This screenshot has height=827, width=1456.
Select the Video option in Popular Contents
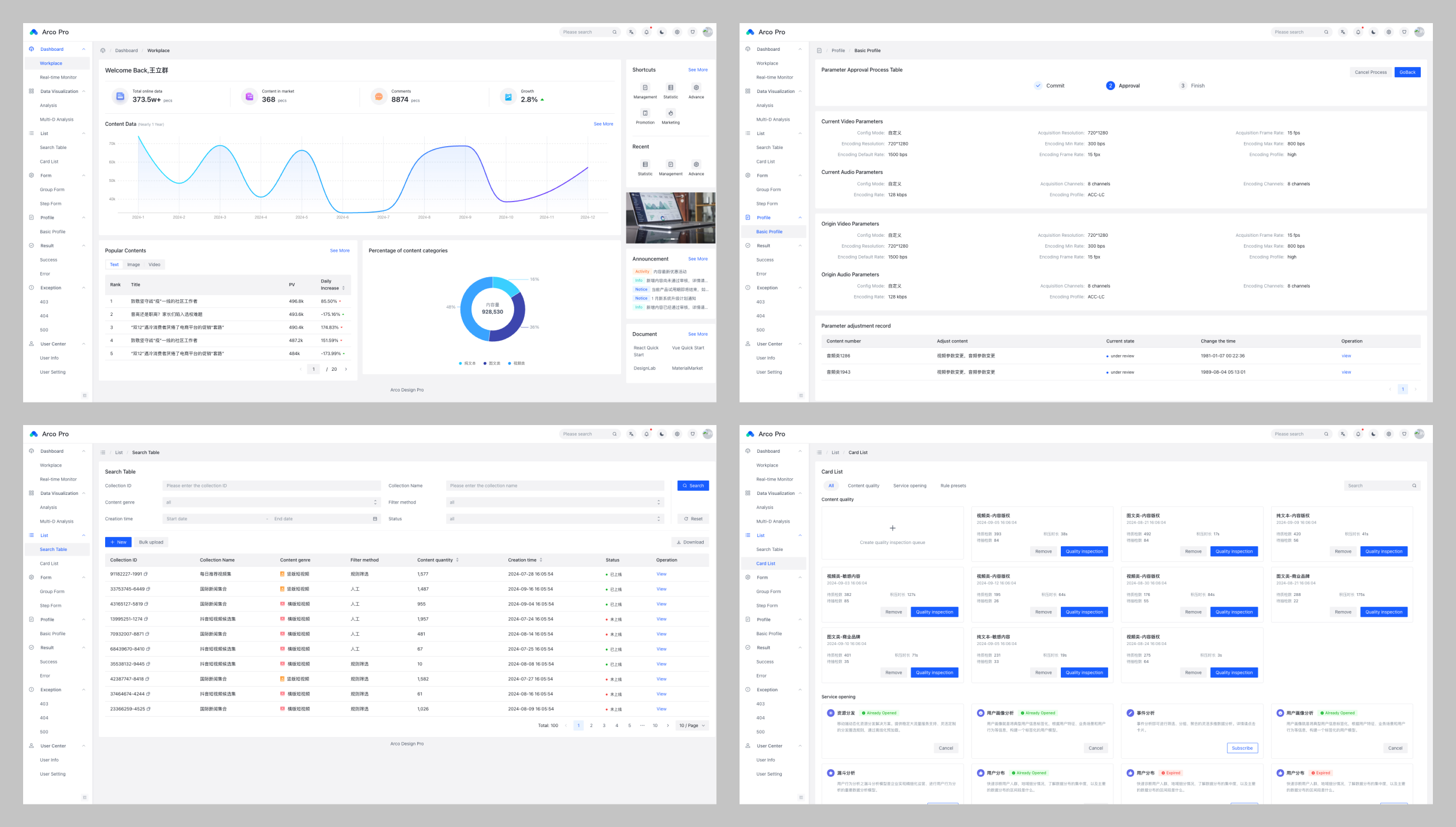[154, 265]
